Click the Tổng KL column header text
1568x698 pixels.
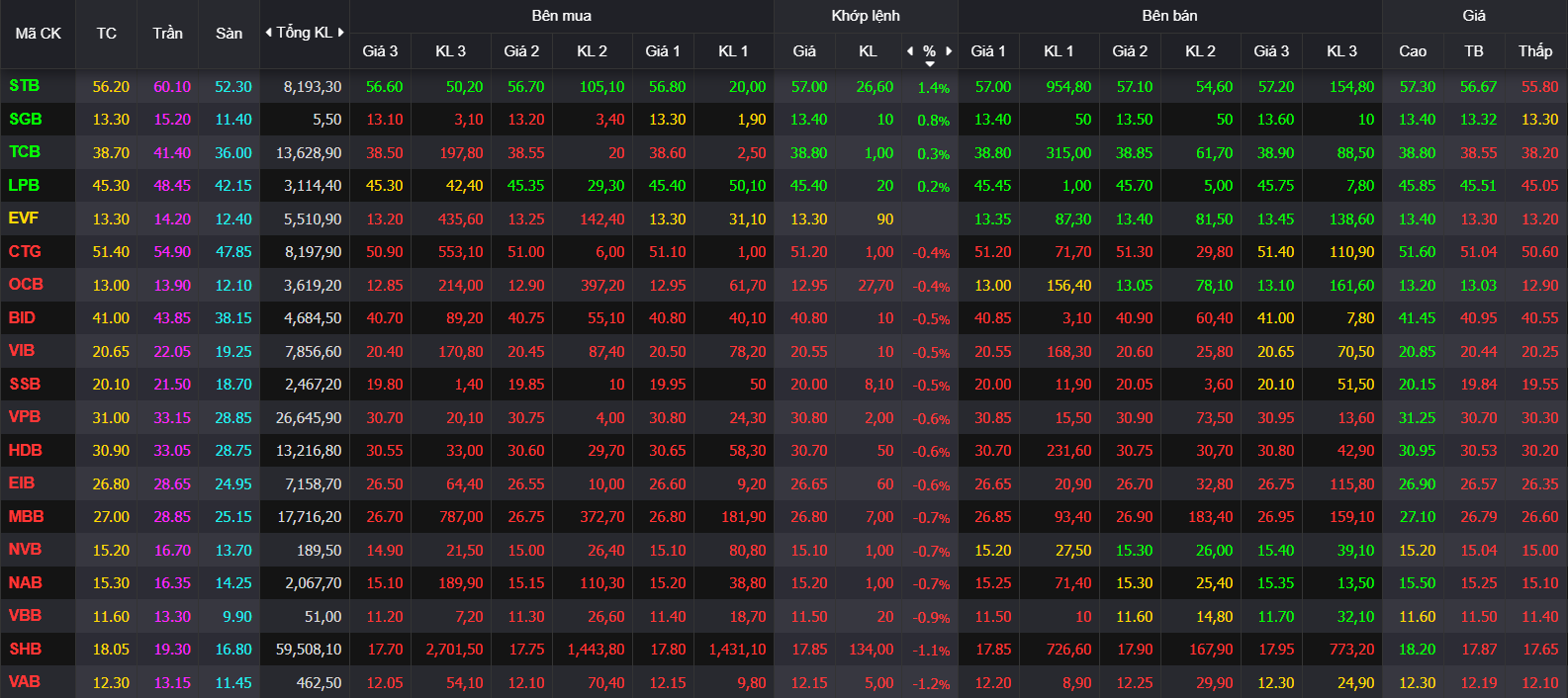305,33
